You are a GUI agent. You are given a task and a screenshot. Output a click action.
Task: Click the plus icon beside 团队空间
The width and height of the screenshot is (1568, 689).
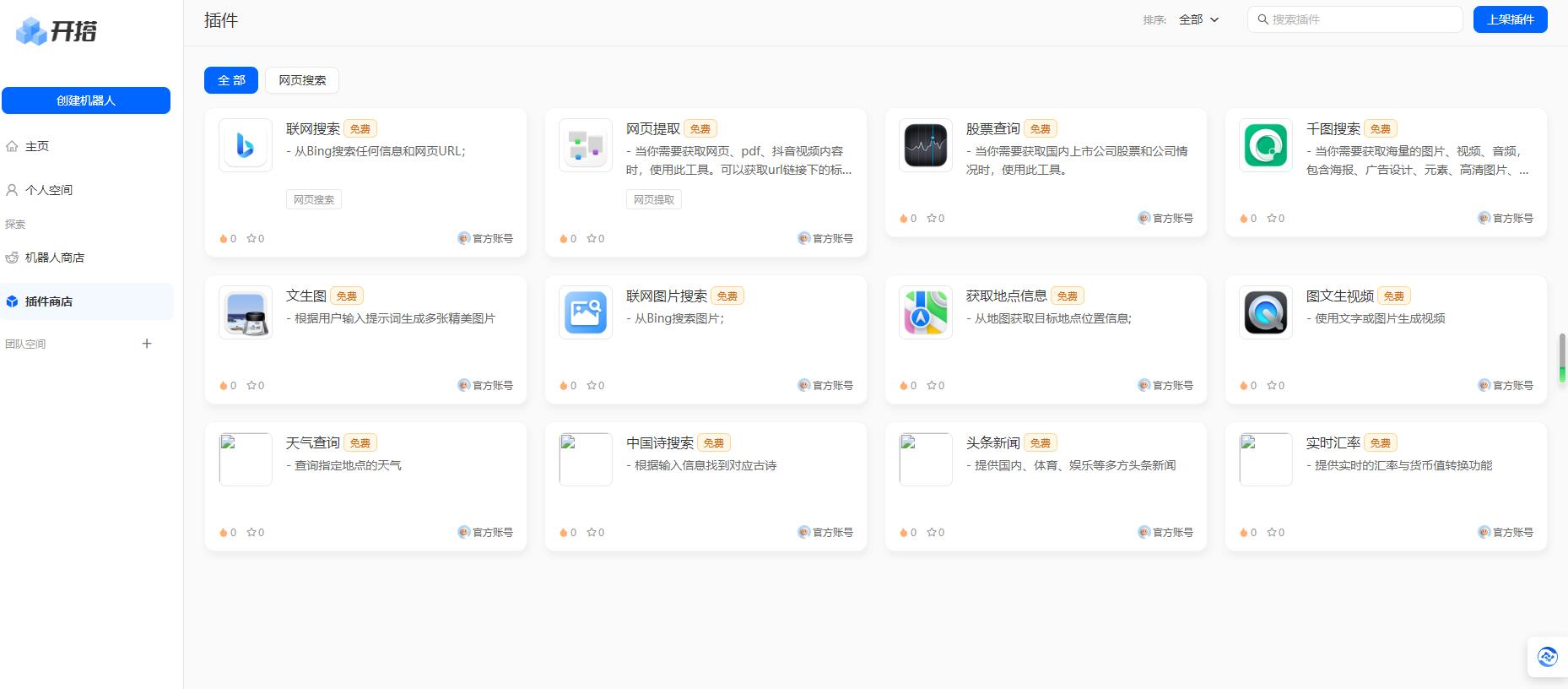coord(147,344)
